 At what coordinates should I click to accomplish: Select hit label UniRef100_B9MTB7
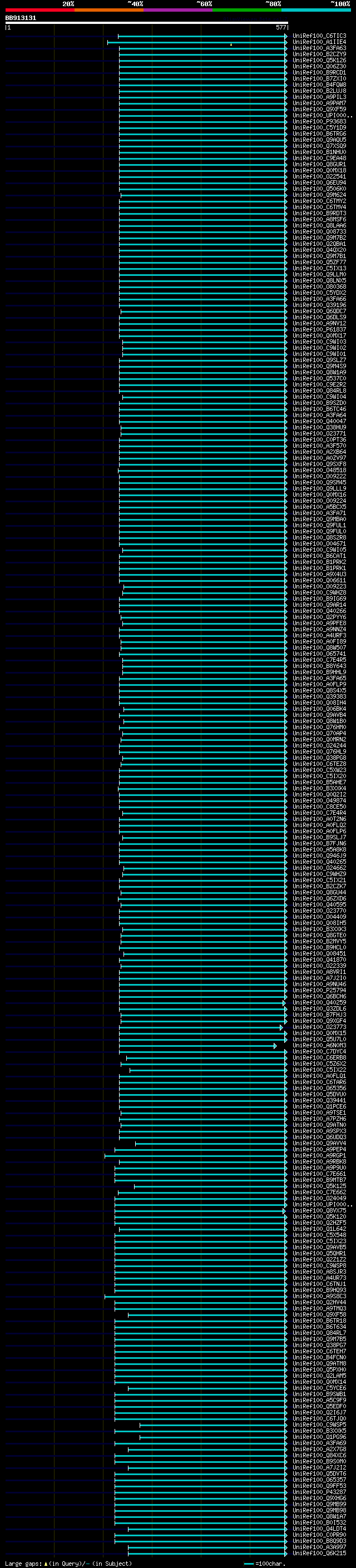click(x=319, y=1180)
